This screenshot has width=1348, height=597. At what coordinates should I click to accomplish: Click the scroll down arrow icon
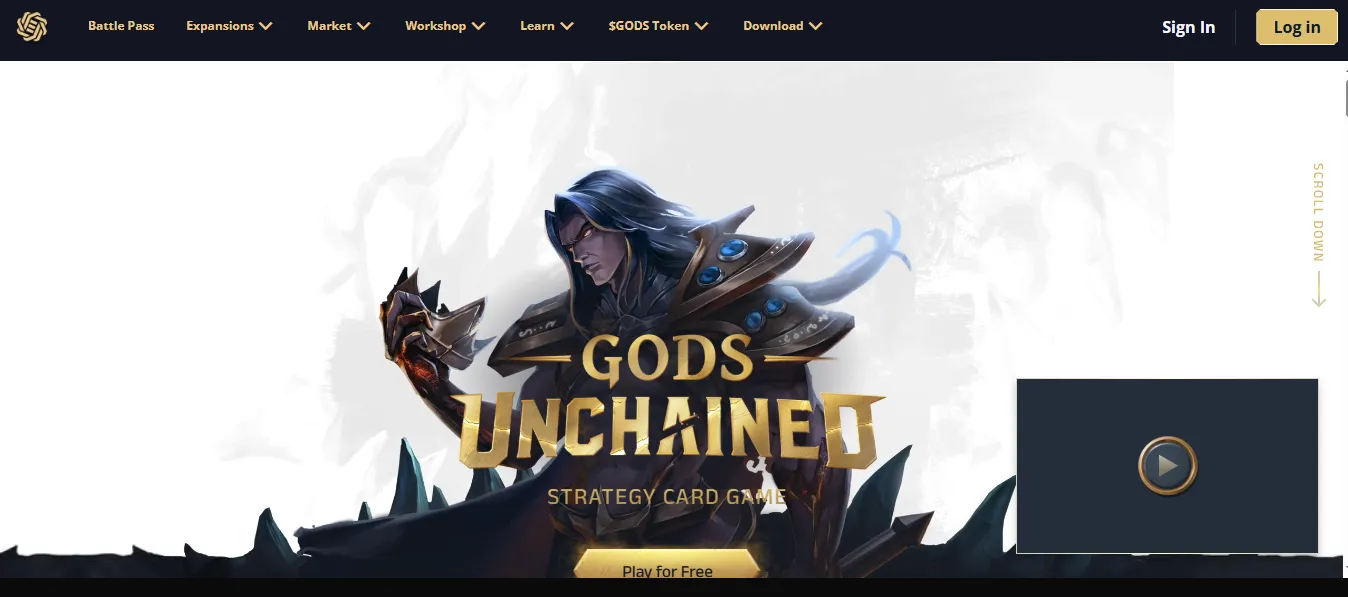point(1318,288)
